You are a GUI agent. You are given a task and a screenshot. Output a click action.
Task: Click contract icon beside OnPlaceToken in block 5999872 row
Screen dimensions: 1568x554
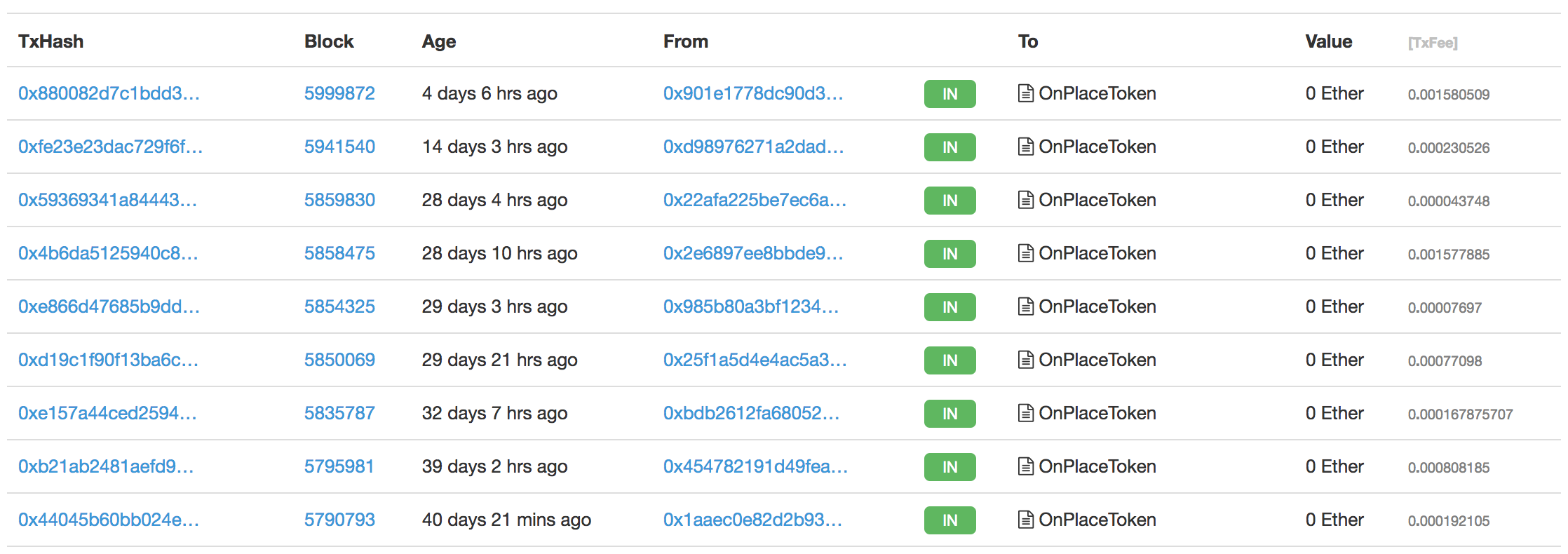[x=1025, y=93]
